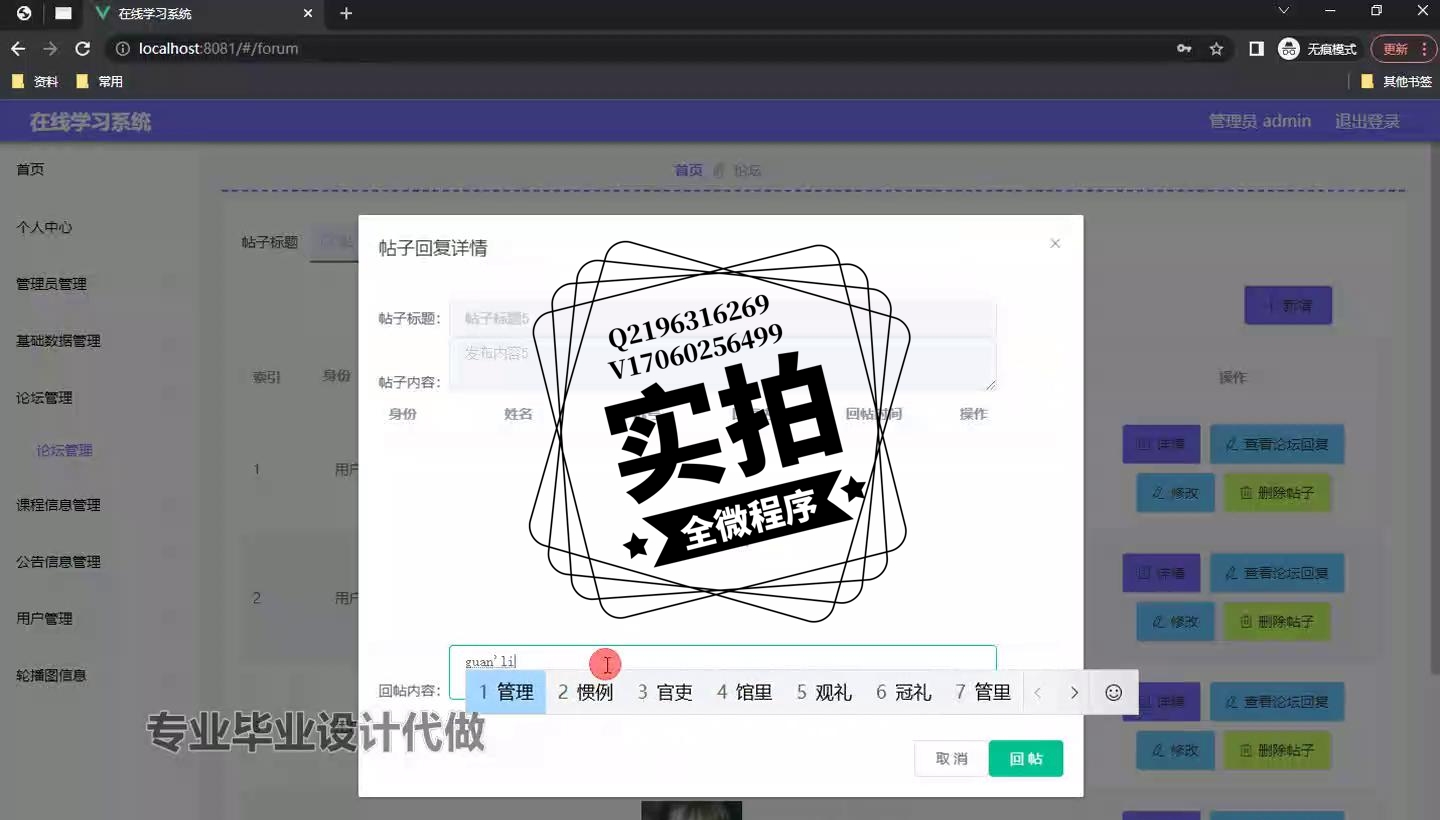Log out via 退出登录

click(x=1367, y=121)
